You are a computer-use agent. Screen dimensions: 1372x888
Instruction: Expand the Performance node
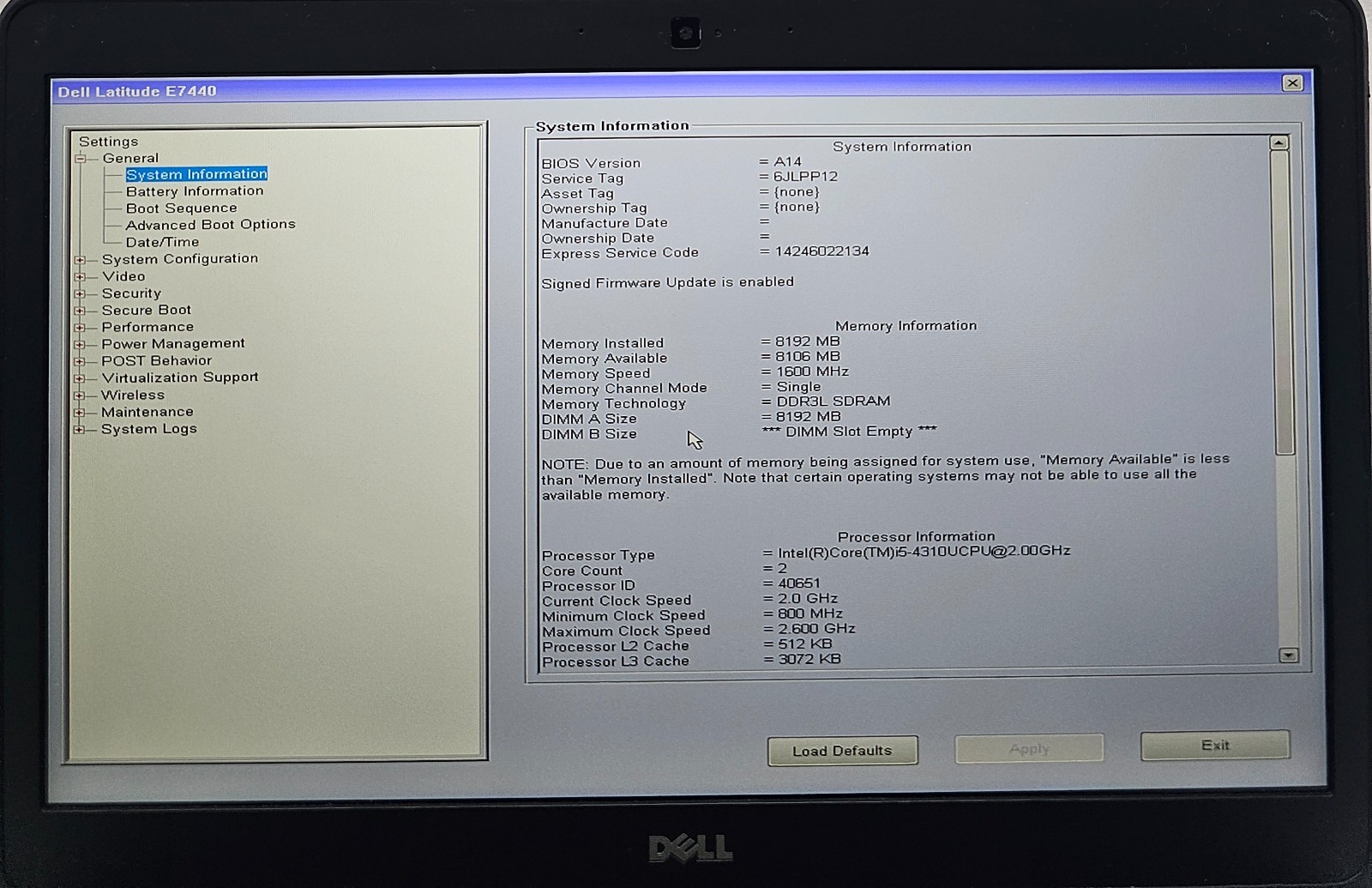point(80,328)
